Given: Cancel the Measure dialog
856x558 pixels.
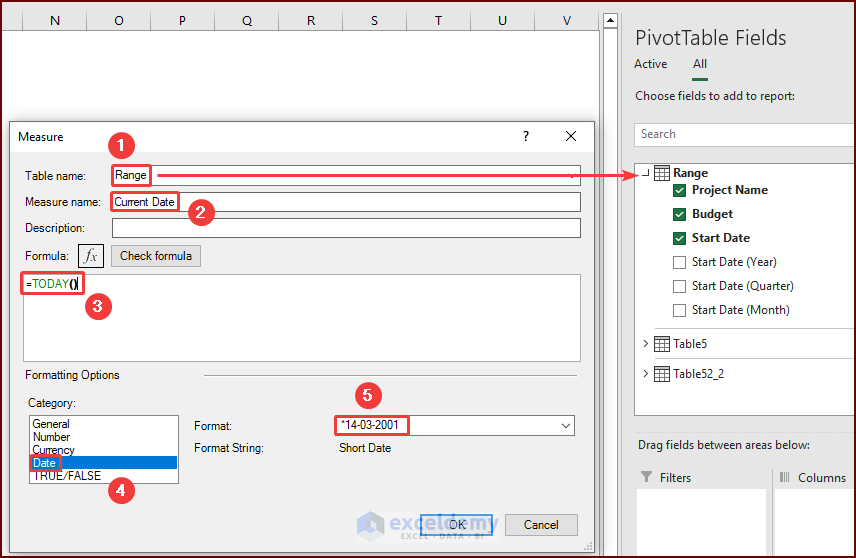Looking at the screenshot, I should pyautogui.click(x=541, y=525).
